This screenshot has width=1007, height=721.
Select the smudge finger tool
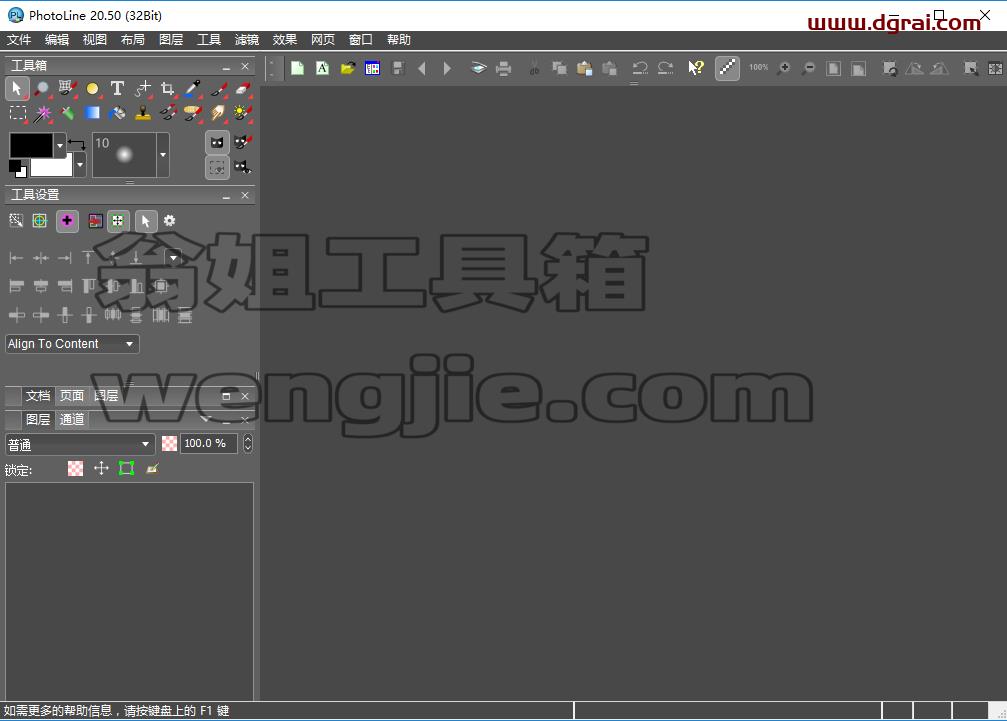coord(218,114)
